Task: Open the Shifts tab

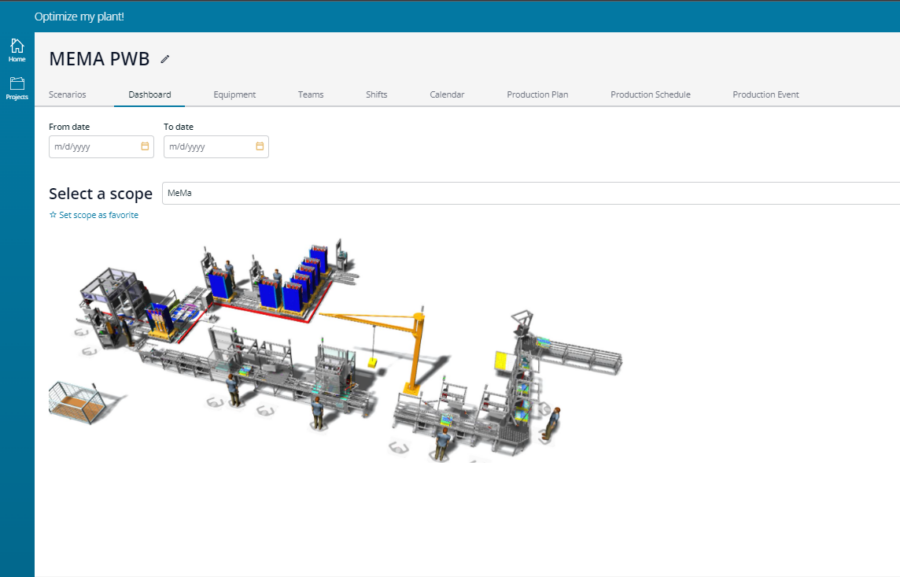Action: (376, 94)
